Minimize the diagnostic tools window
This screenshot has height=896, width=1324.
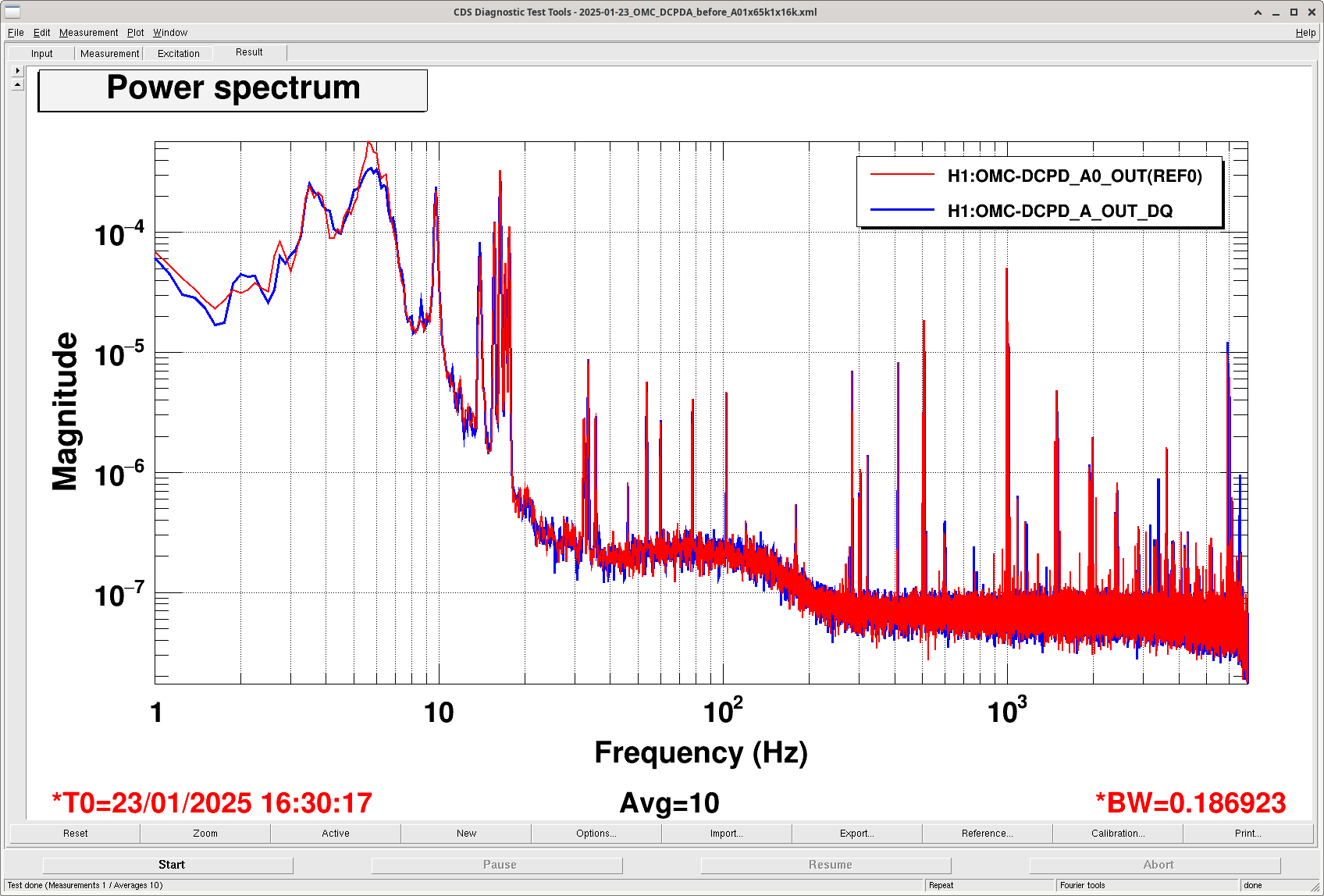click(1276, 12)
